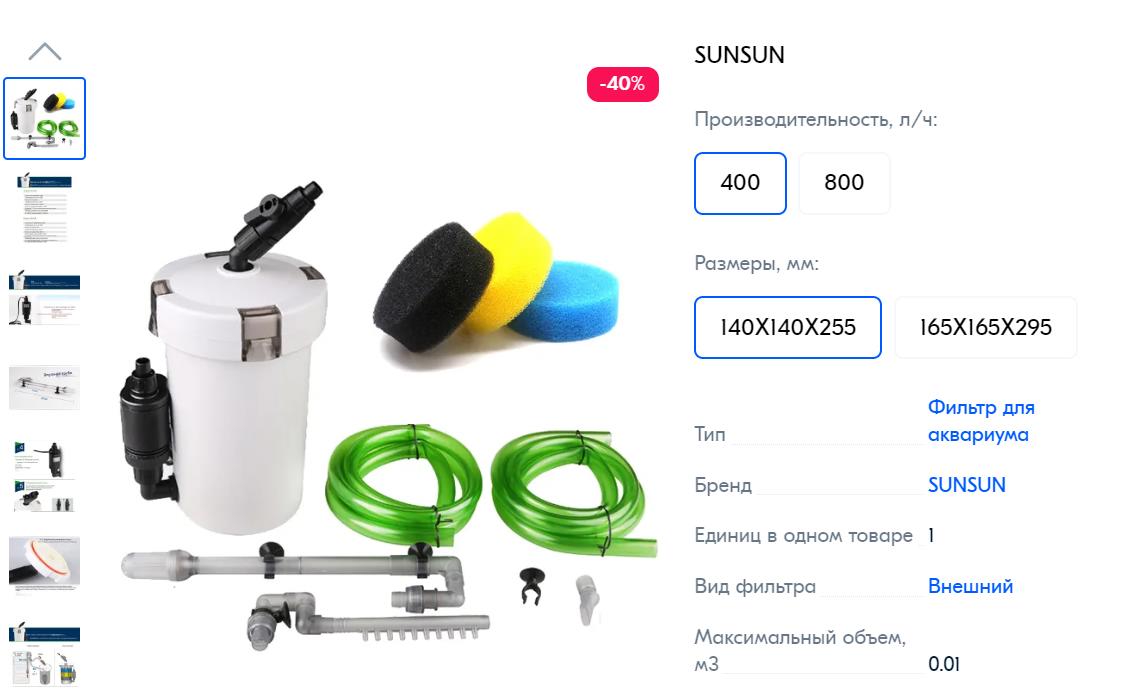The width and height of the screenshot is (1128, 693).
Task: Open the second thumbnail with text specifications
Action: tap(45, 208)
